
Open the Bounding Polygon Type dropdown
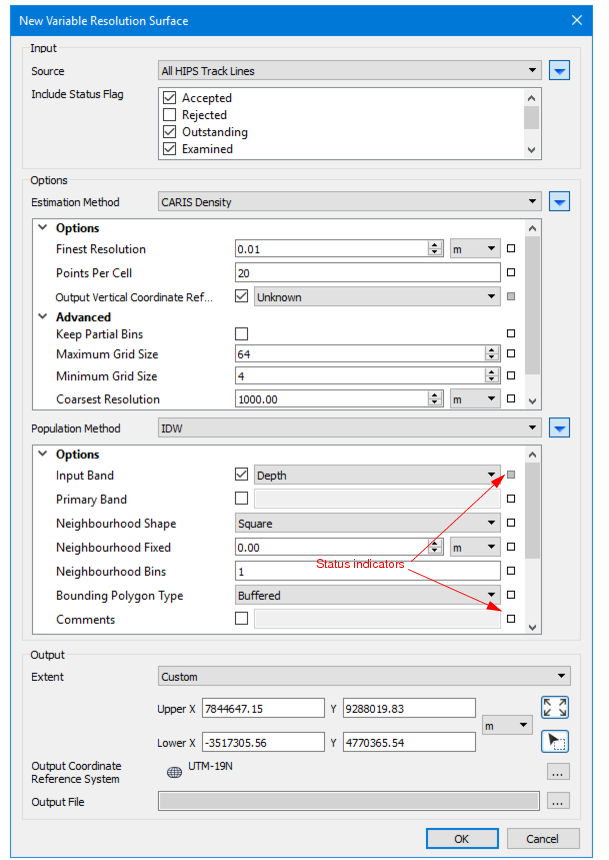coord(367,596)
